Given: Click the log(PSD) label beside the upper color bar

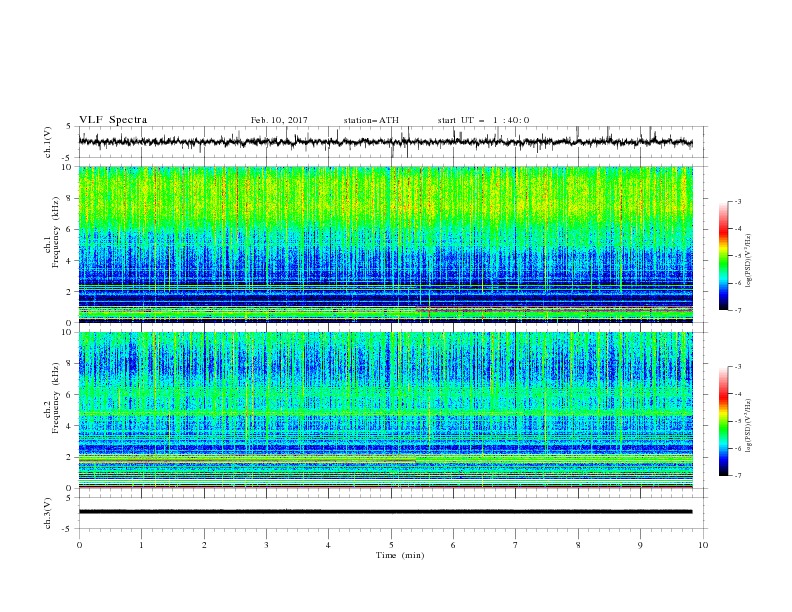Looking at the screenshot, I should [x=748, y=261].
